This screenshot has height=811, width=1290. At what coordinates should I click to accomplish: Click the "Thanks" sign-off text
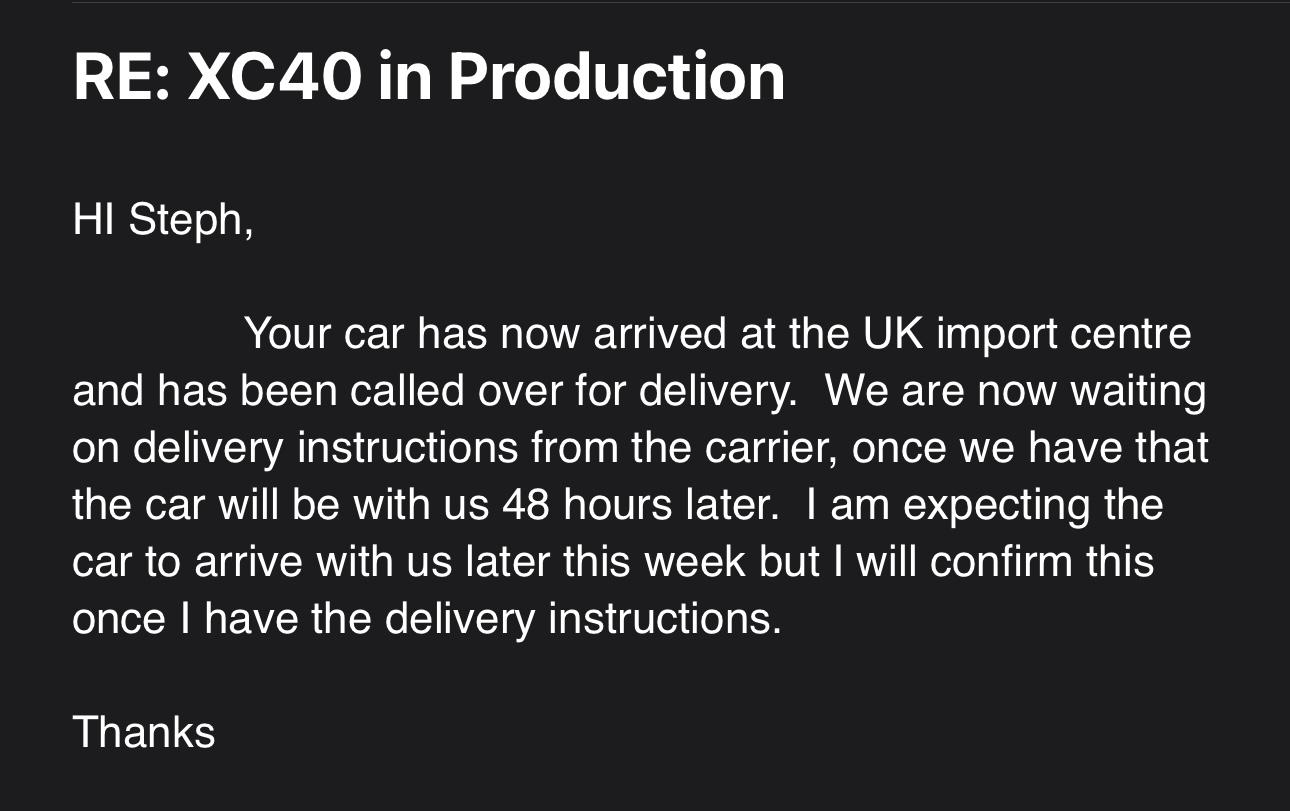(x=143, y=731)
